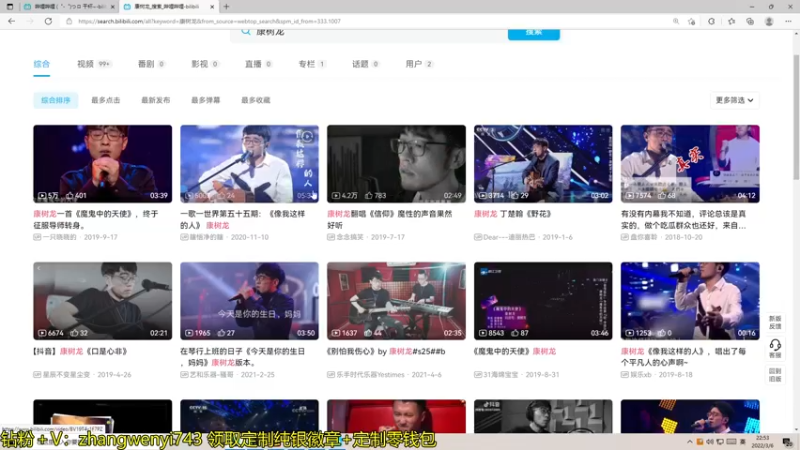Image resolution: width=800 pixels, height=450 pixels.
Task: Open the tab actions menu icon
Action: click(x=10, y=7)
